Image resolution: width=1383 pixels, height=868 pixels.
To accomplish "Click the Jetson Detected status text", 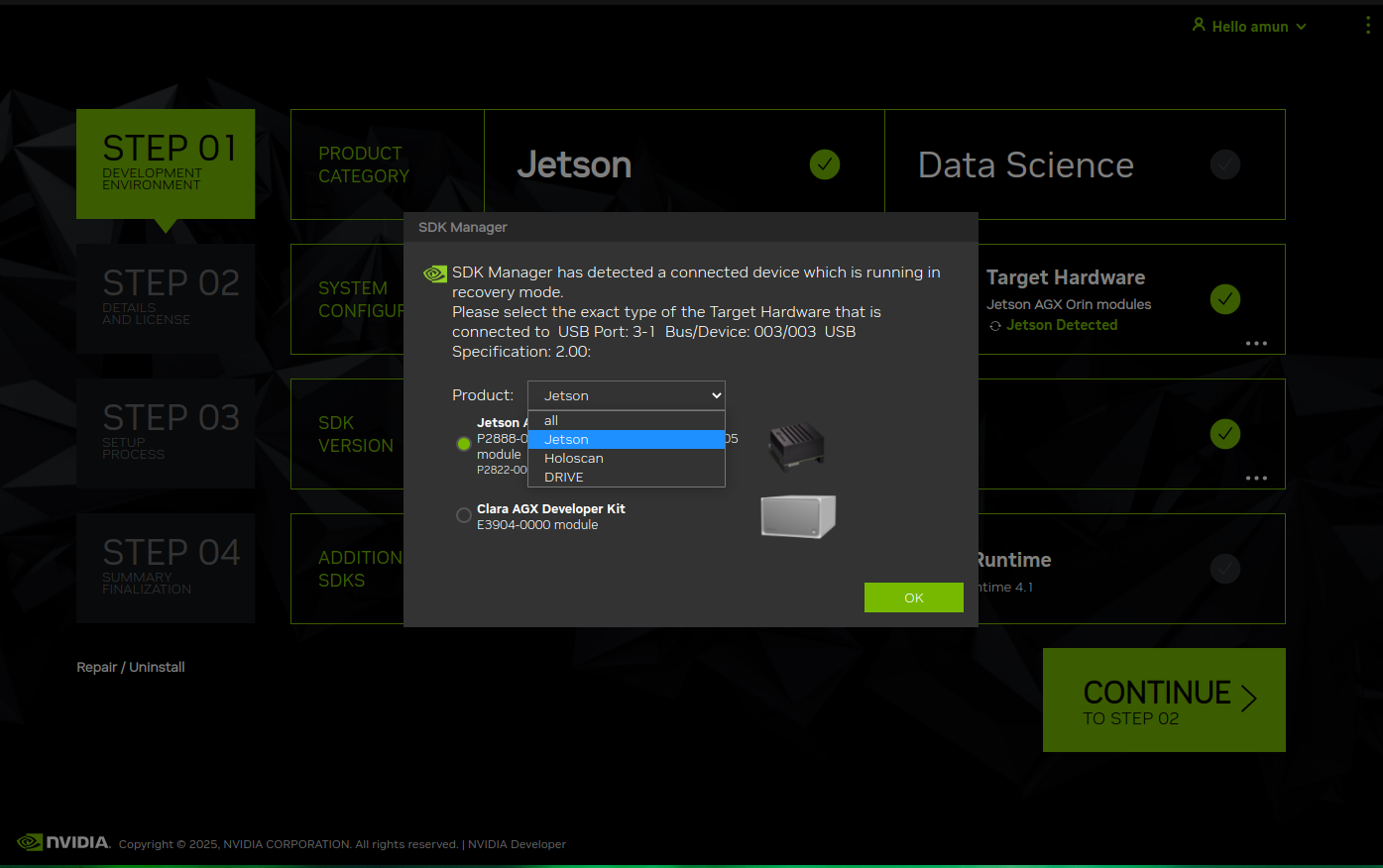I will point(1062,325).
